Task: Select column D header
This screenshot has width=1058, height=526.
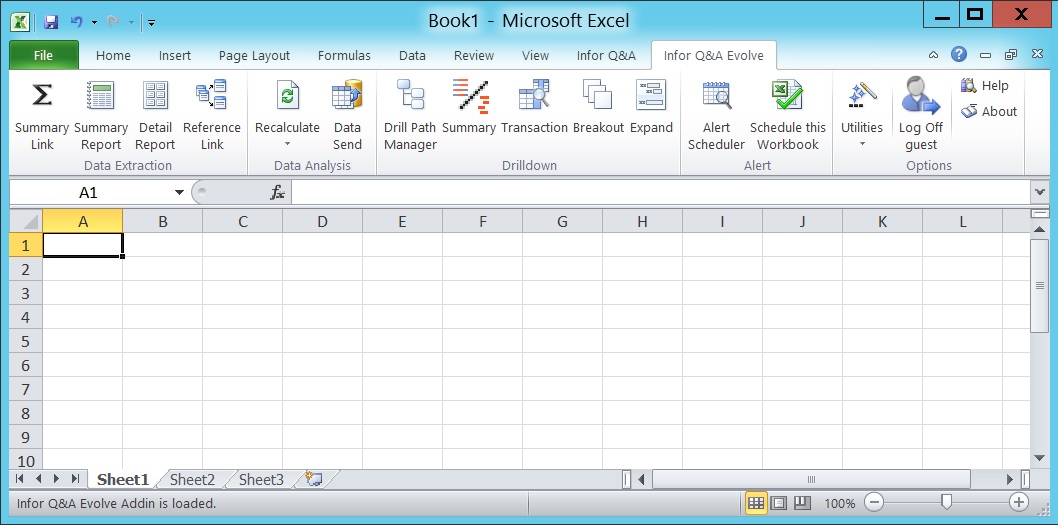Action: point(323,221)
